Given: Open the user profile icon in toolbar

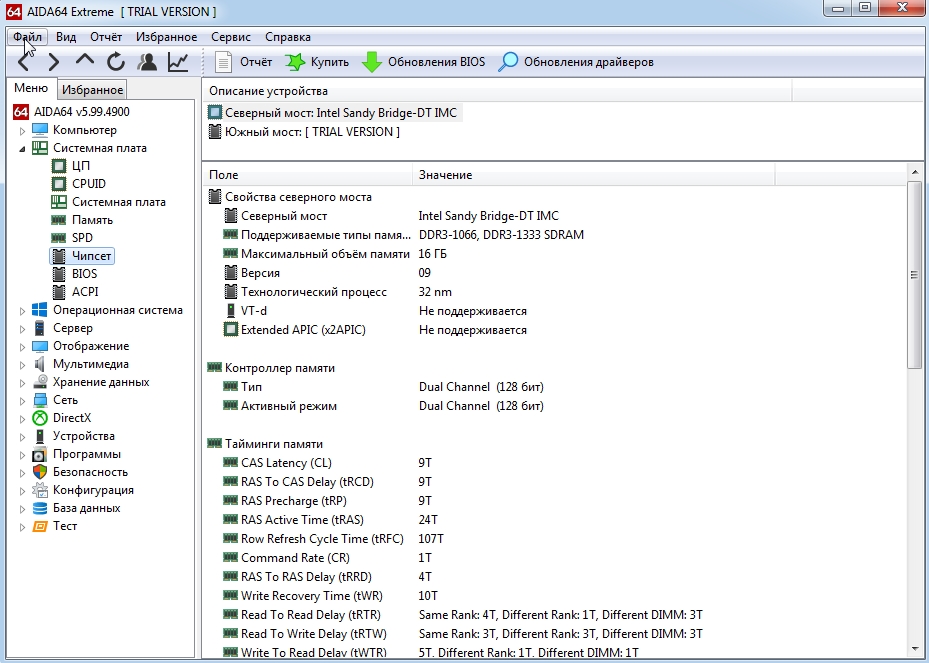Looking at the screenshot, I should pyautogui.click(x=147, y=62).
